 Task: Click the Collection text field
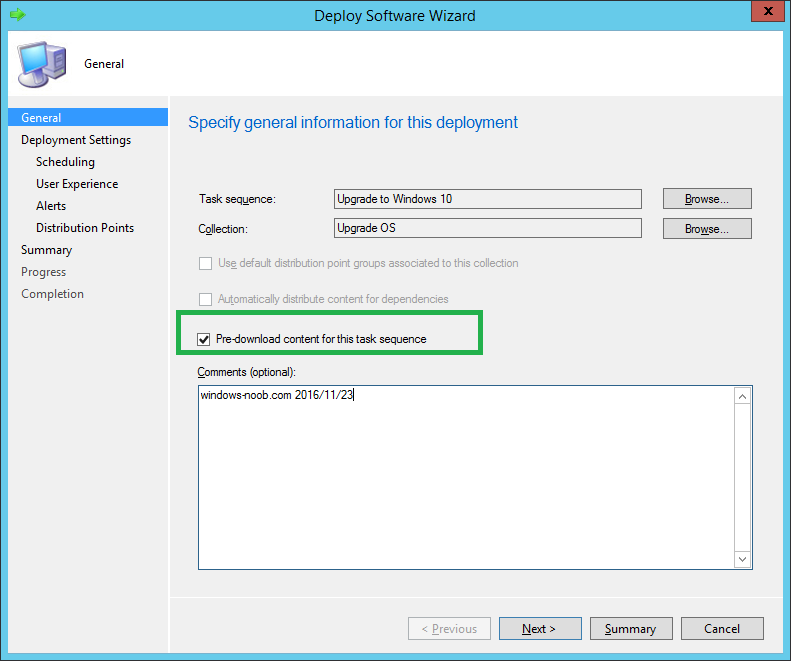tap(487, 228)
